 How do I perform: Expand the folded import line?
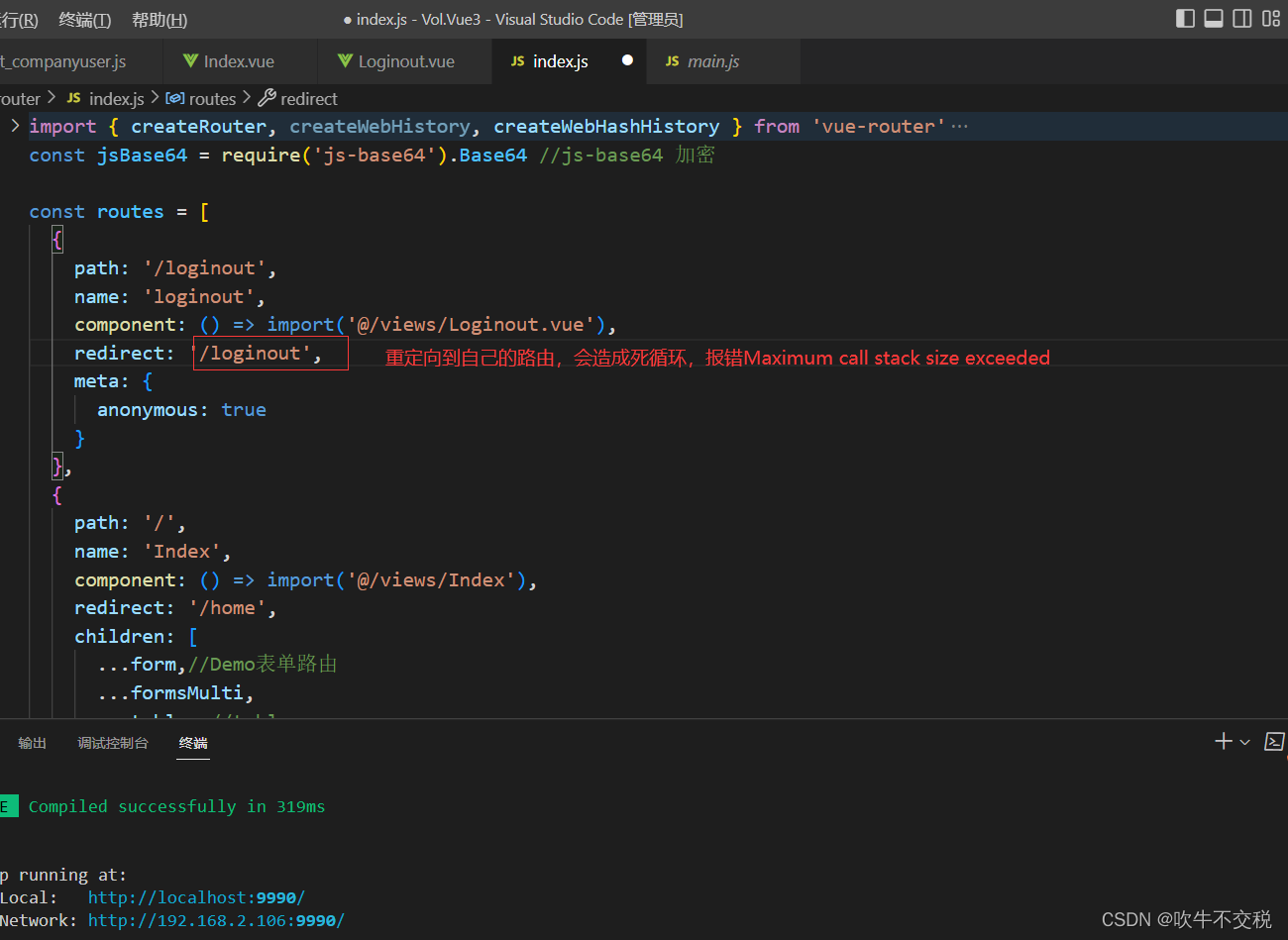(15, 126)
